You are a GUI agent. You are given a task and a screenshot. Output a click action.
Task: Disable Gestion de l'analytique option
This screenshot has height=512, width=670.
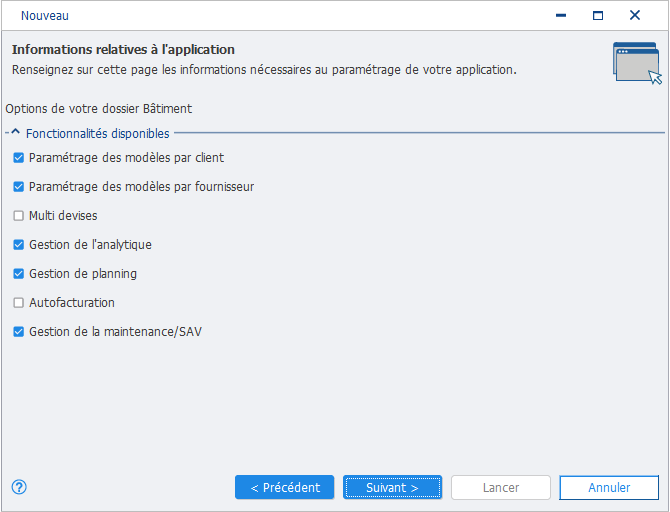18,245
